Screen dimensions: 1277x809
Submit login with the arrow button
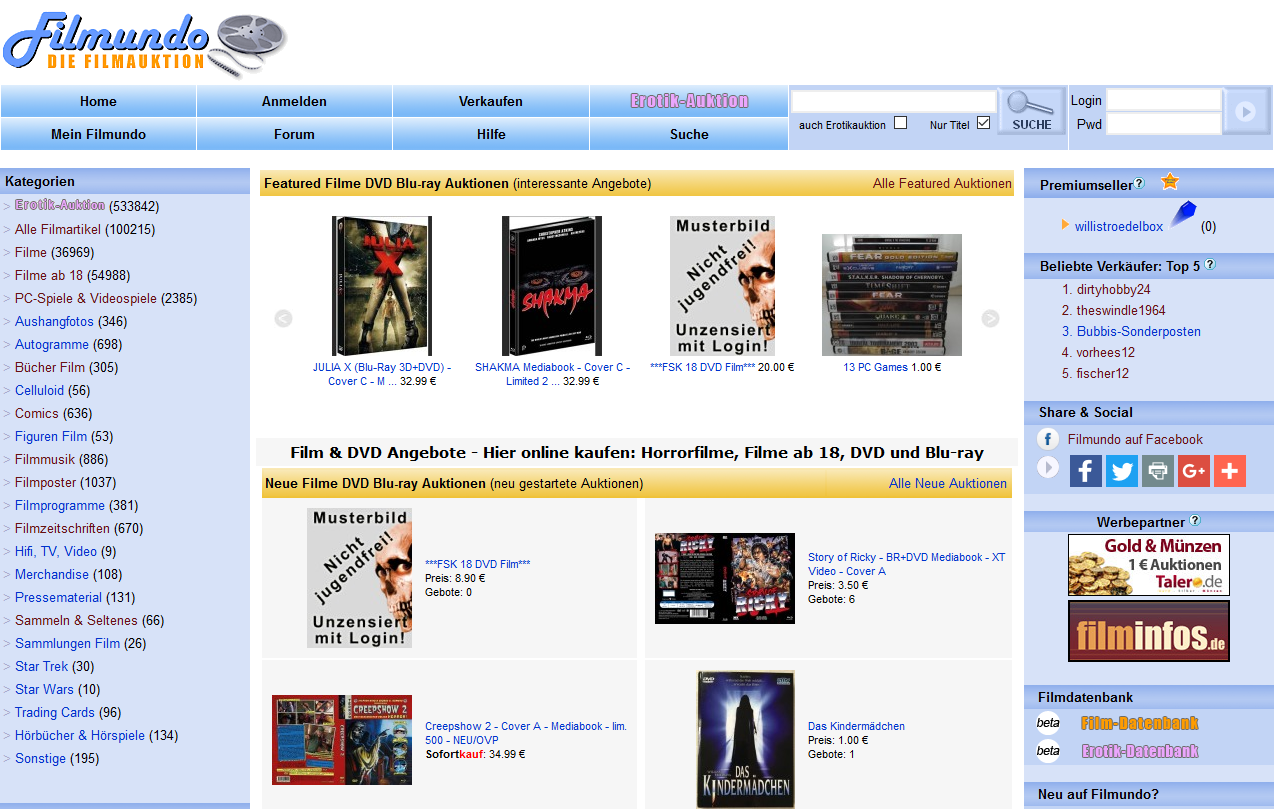(1245, 111)
